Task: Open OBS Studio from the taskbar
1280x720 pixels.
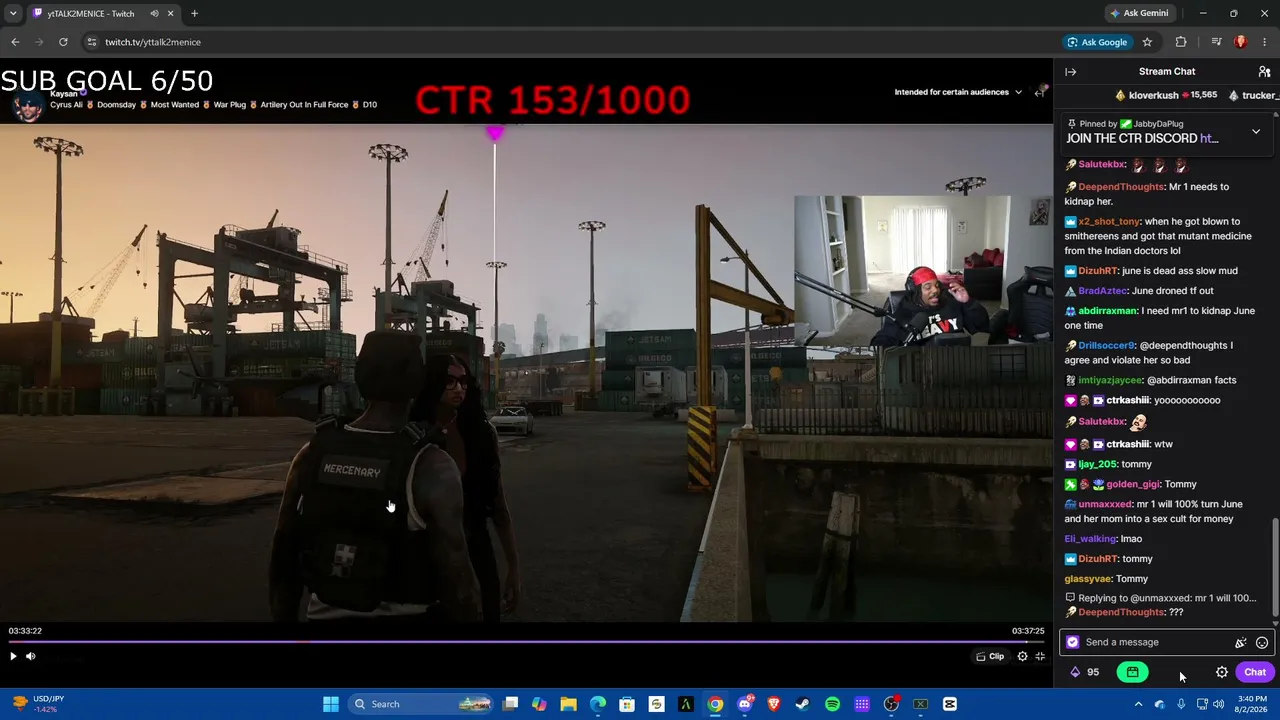Action: pyautogui.click(x=891, y=704)
